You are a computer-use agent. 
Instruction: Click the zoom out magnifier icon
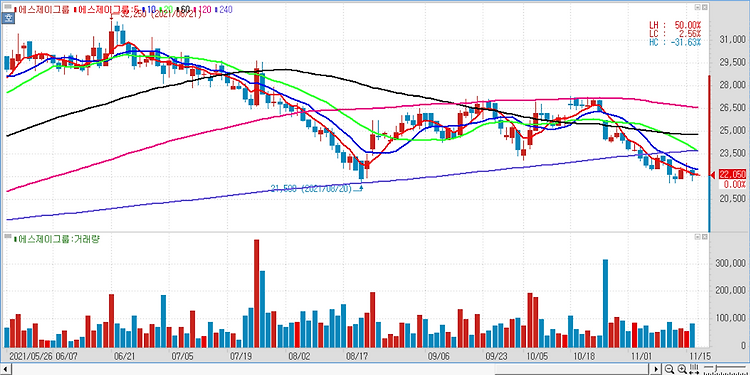click(670, 369)
